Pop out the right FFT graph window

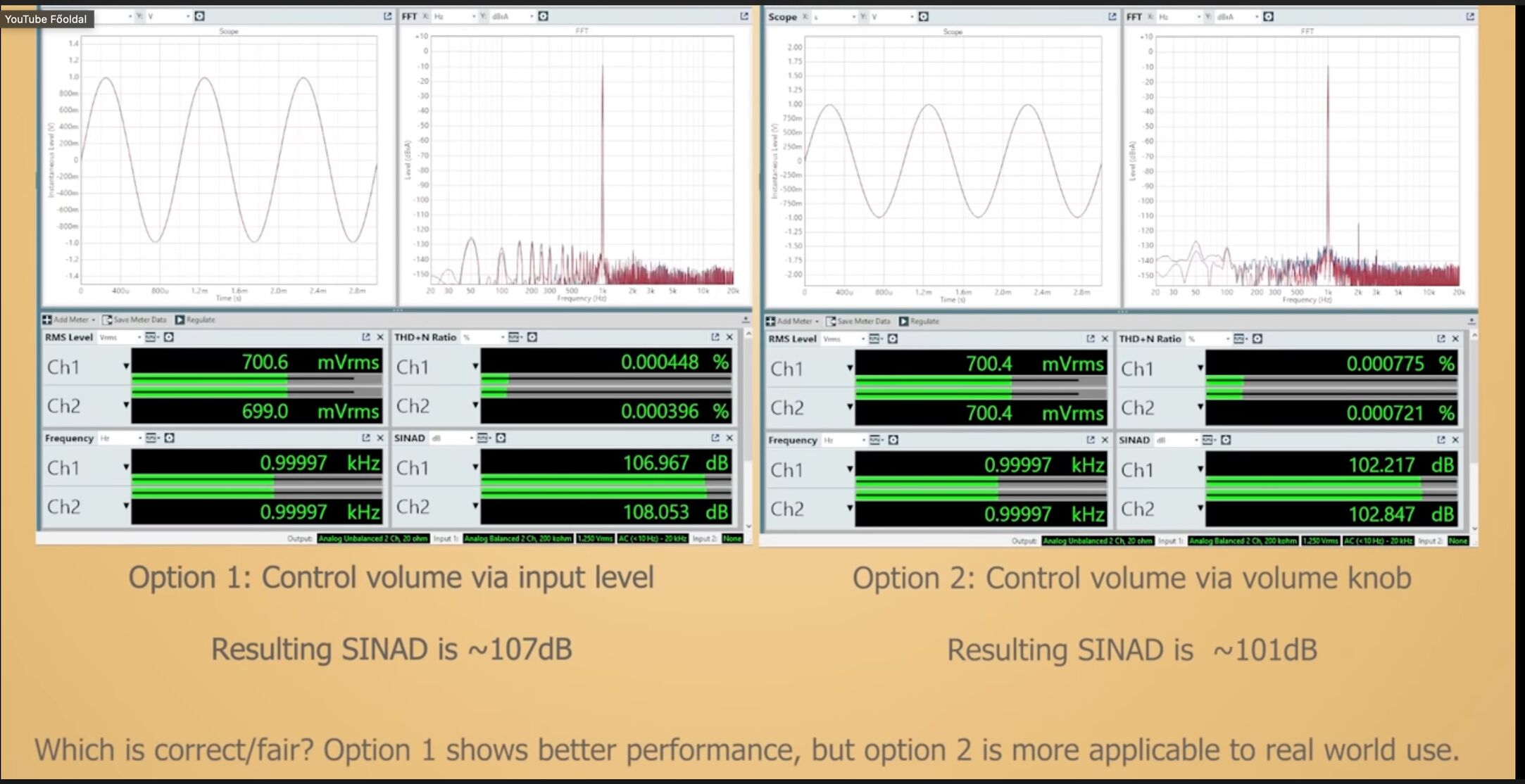(1470, 16)
